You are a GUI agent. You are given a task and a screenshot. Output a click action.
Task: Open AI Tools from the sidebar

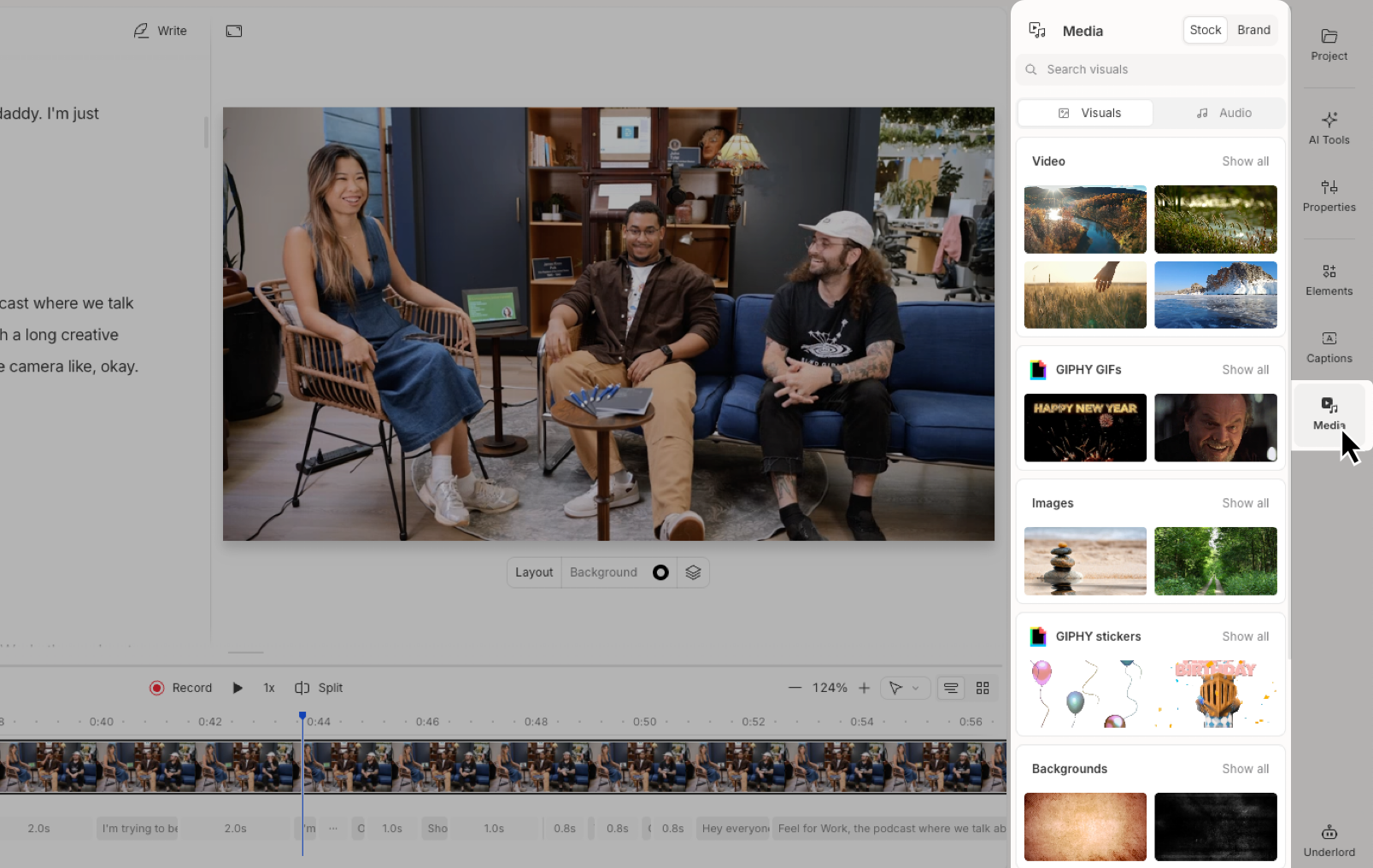pos(1329,128)
